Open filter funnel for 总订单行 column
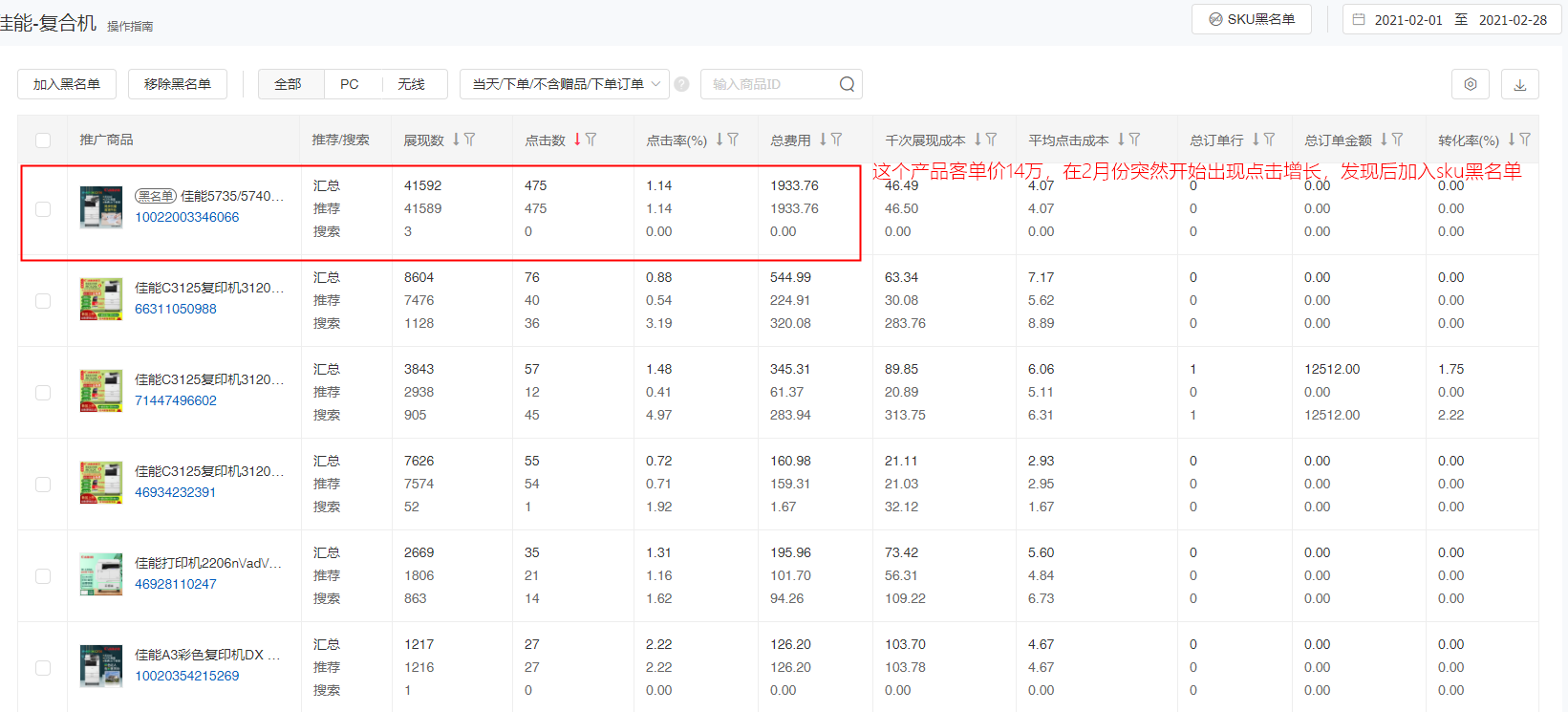 click(1269, 140)
